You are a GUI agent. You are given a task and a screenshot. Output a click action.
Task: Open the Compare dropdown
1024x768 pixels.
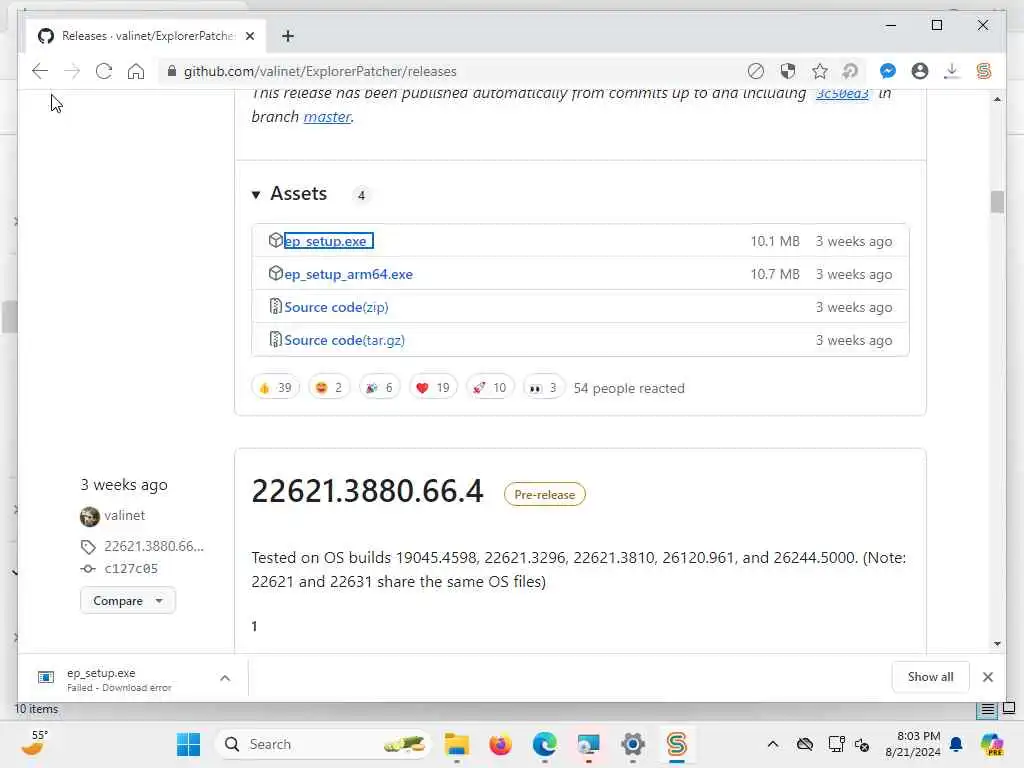pyautogui.click(x=127, y=601)
